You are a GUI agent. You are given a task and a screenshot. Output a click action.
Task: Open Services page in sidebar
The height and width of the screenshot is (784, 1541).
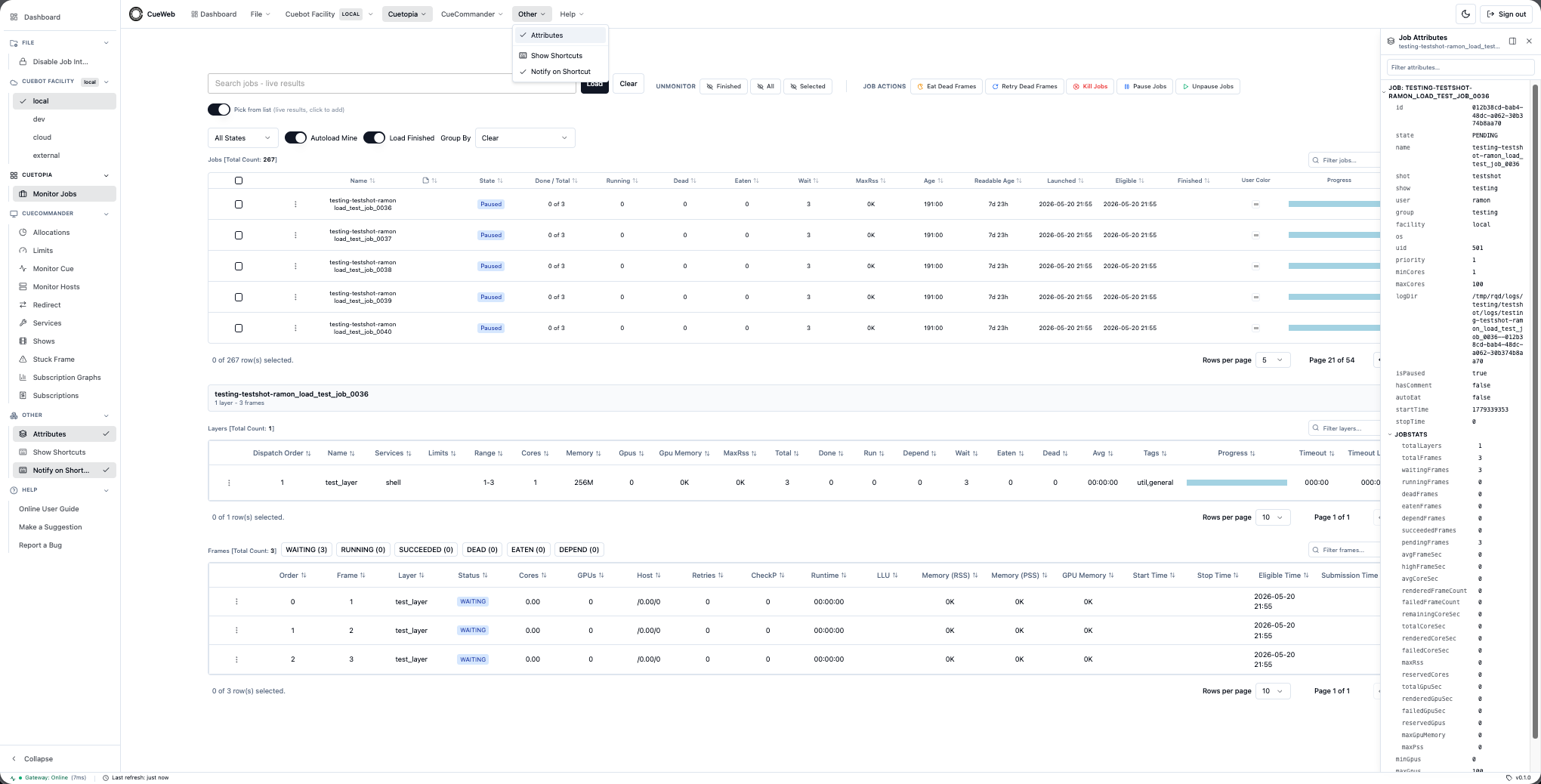point(47,323)
